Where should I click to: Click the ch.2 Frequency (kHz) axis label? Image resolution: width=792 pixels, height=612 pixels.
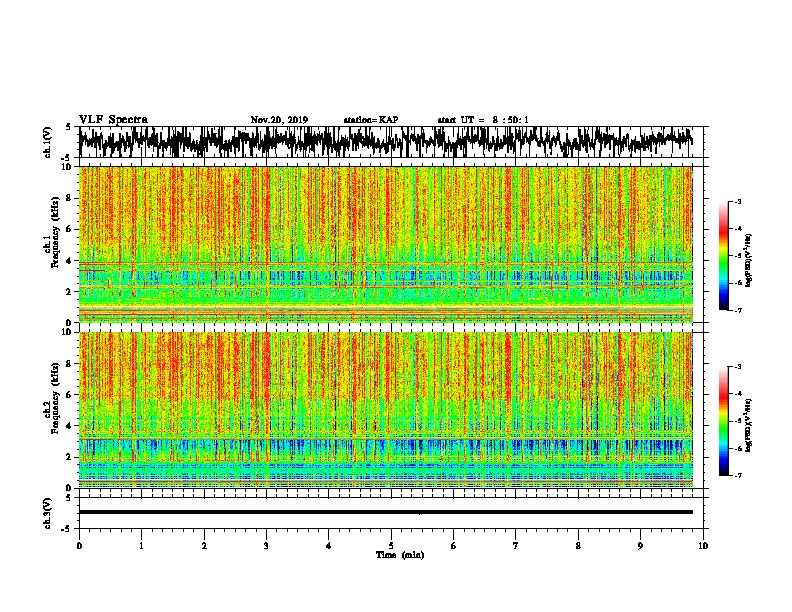pos(51,398)
